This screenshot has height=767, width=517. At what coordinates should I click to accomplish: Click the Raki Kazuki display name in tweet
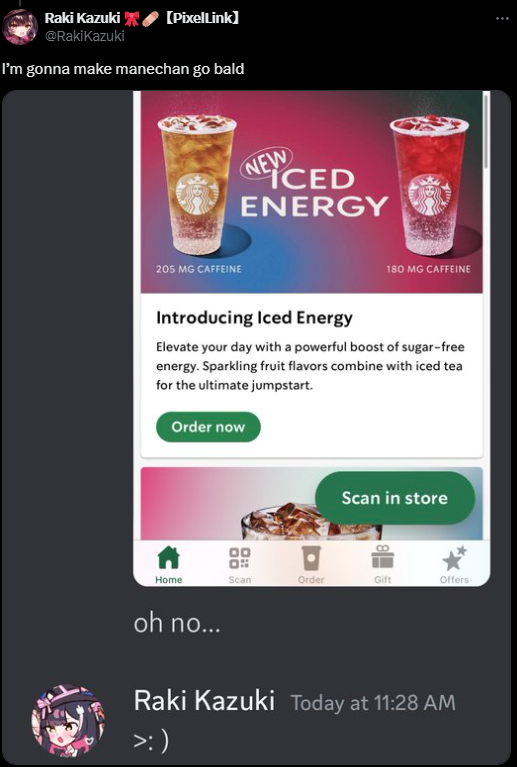coord(82,18)
